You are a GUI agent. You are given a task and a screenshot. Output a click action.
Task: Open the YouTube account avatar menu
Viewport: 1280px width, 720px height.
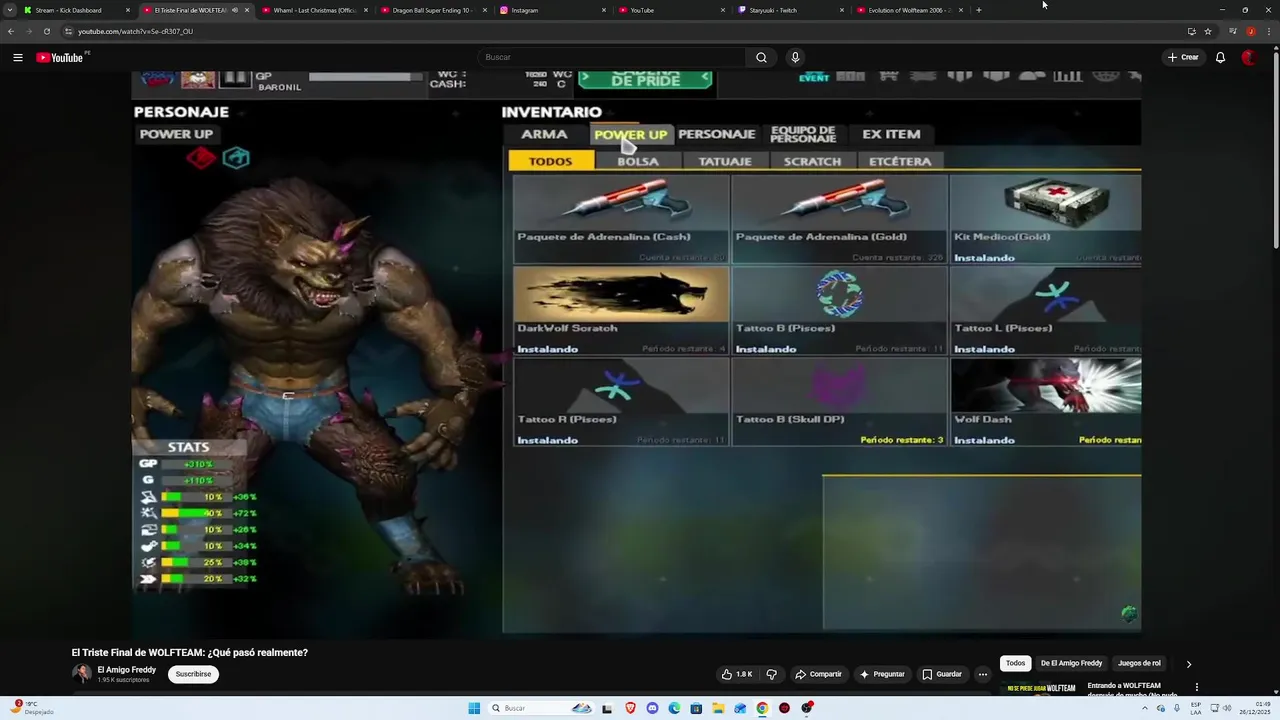[x=1248, y=57]
